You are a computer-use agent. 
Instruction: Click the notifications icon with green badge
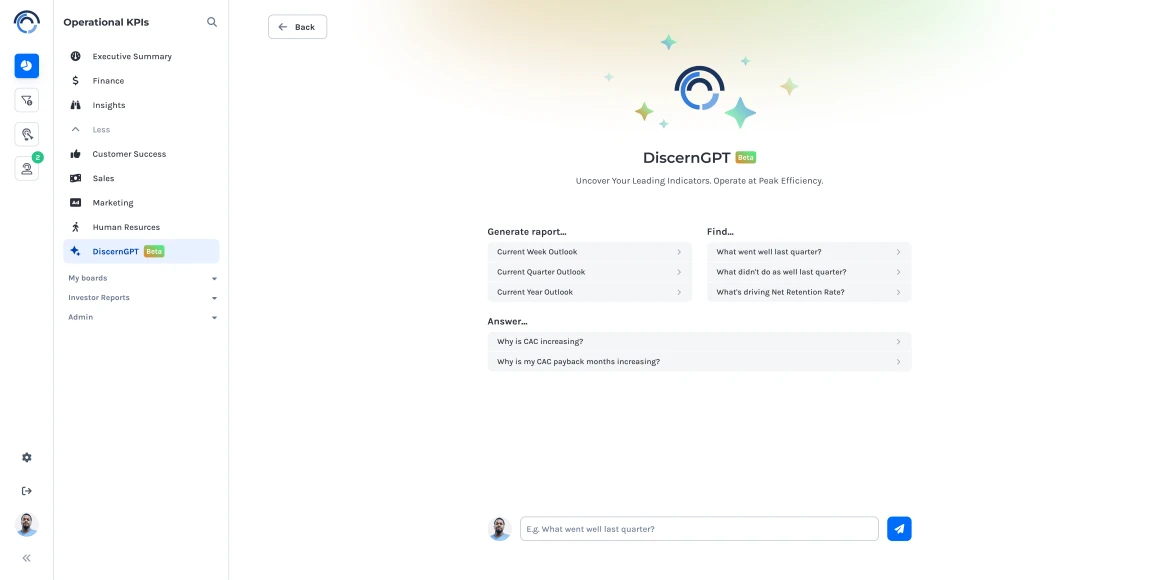(27, 168)
